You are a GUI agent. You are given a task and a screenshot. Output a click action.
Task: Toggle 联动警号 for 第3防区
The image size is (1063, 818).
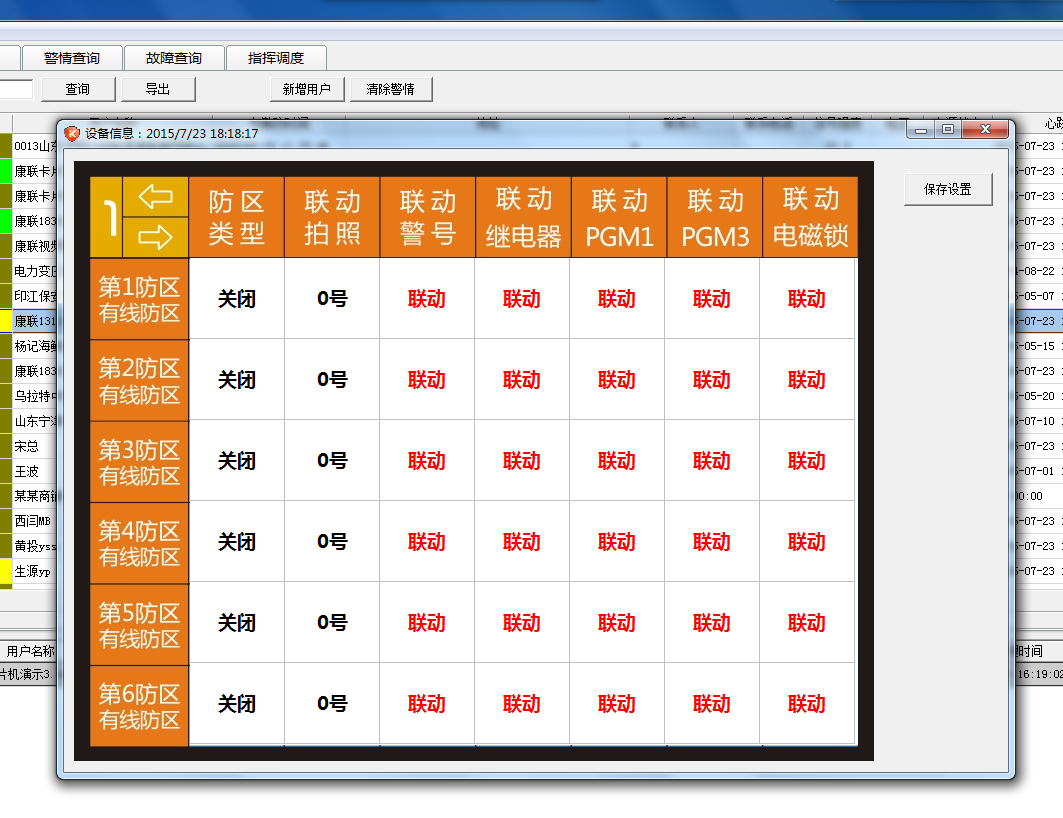427,461
